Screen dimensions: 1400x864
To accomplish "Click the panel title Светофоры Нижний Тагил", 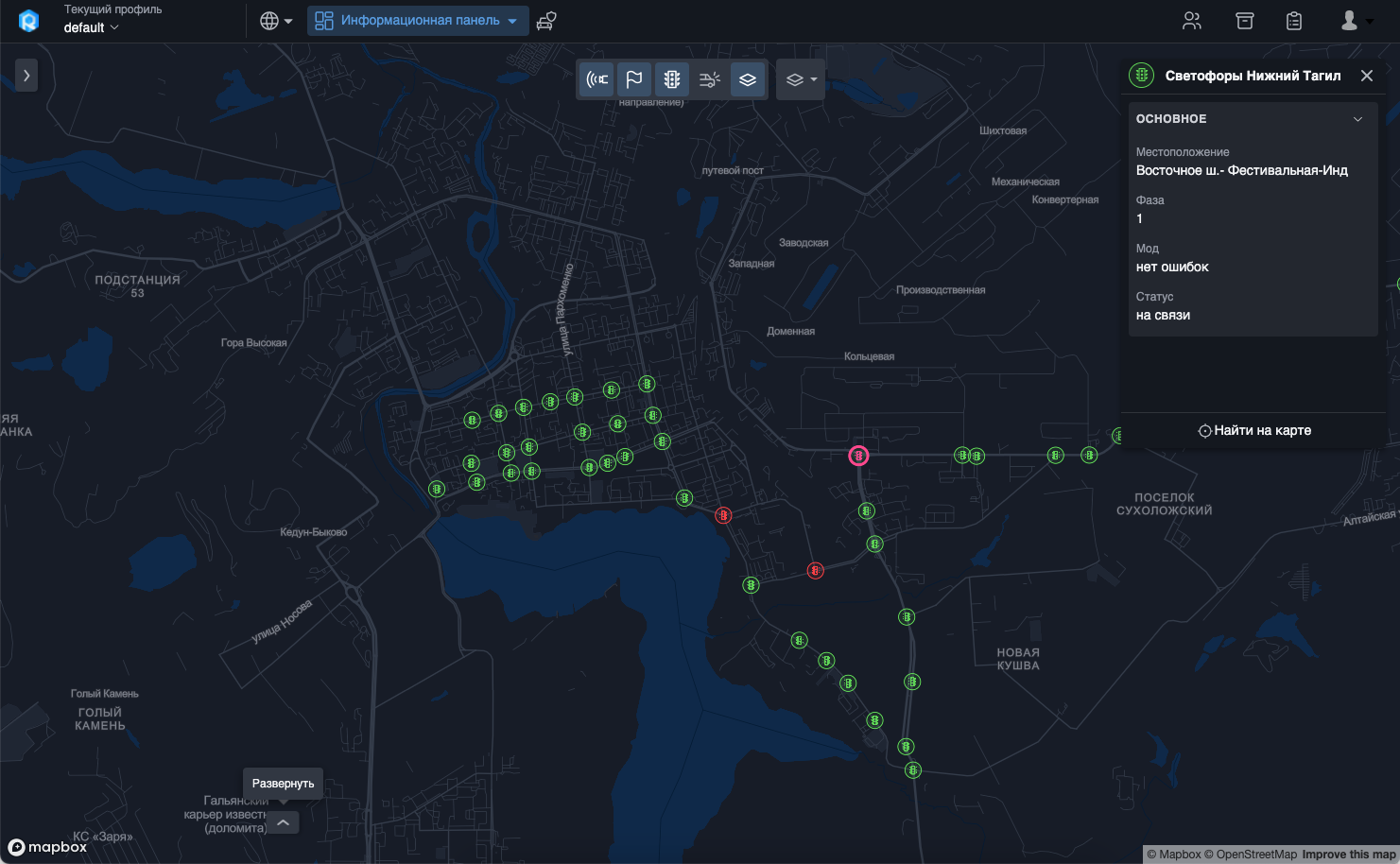I will coord(1253,76).
